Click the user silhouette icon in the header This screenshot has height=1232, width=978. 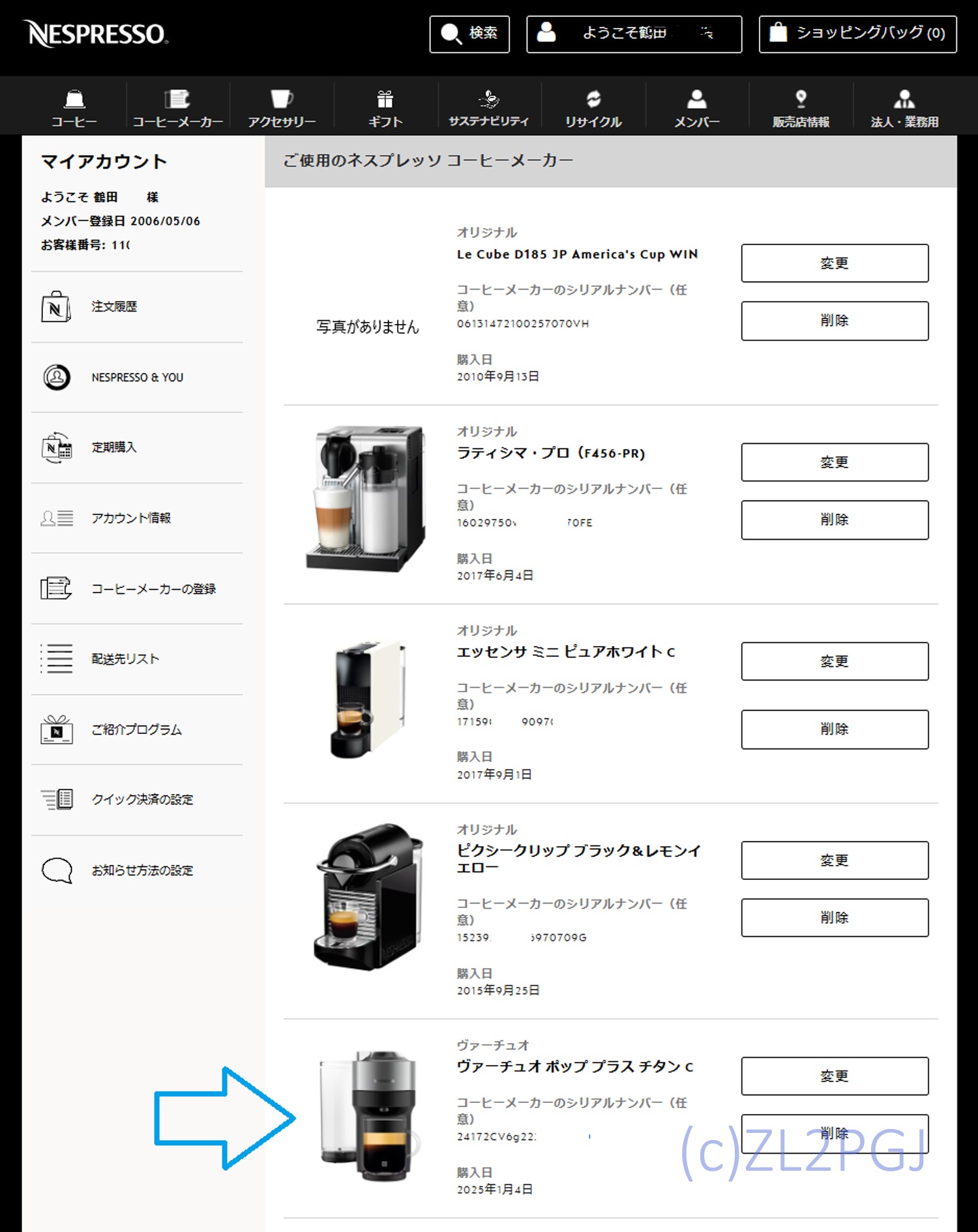pyautogui.click(x=546, y=32)
